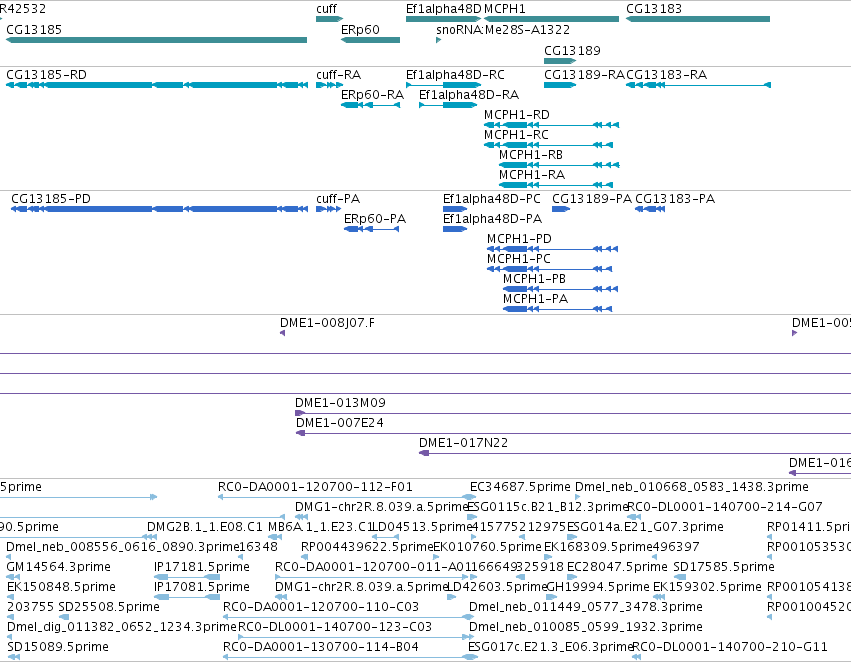Select the MCPH1-PB protein feature
The width and height of the screenshot is (851, 662).
coord(561,289)
